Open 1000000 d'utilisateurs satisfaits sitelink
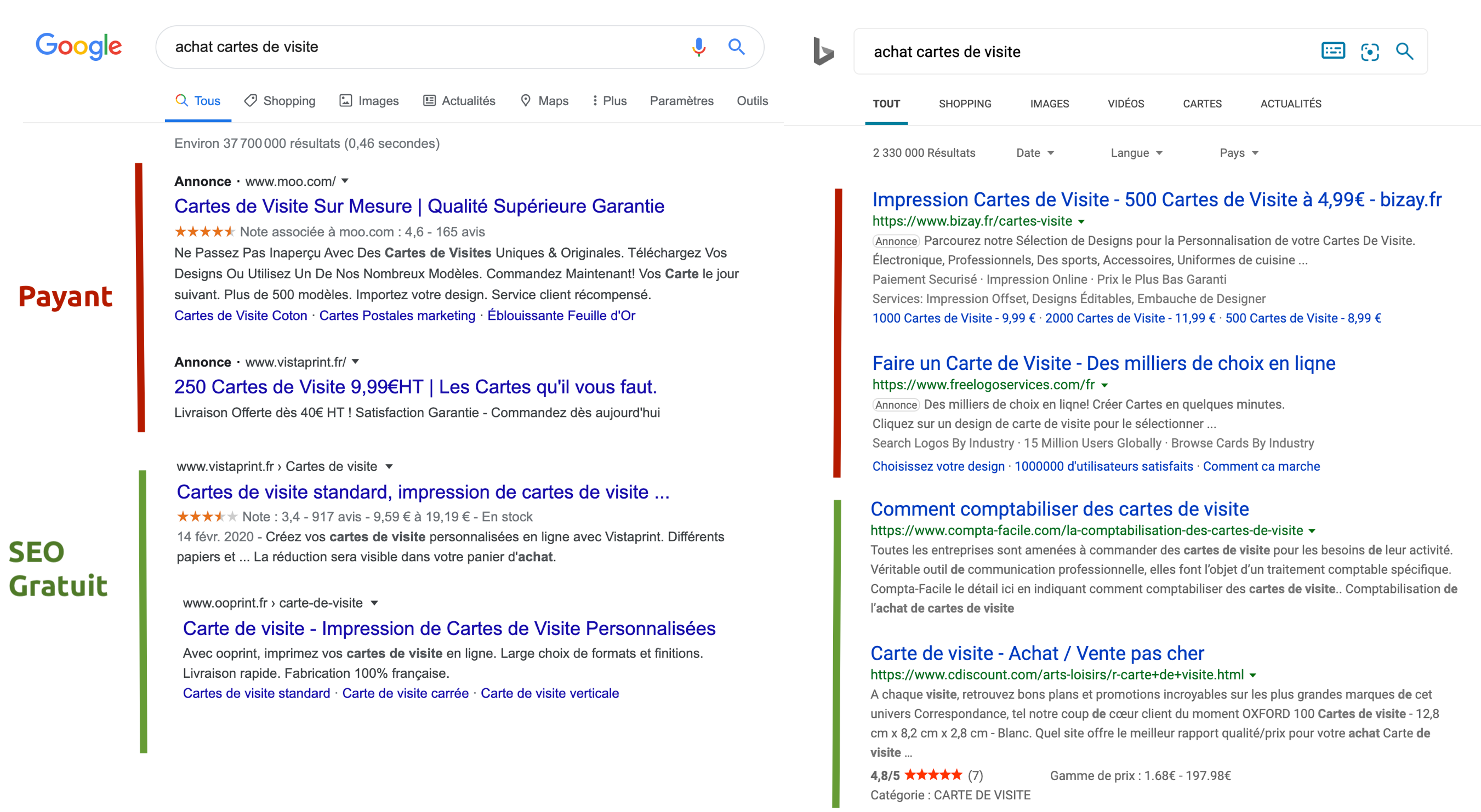This screenshot has height=812, width=1481. [x=1103, y=466]
